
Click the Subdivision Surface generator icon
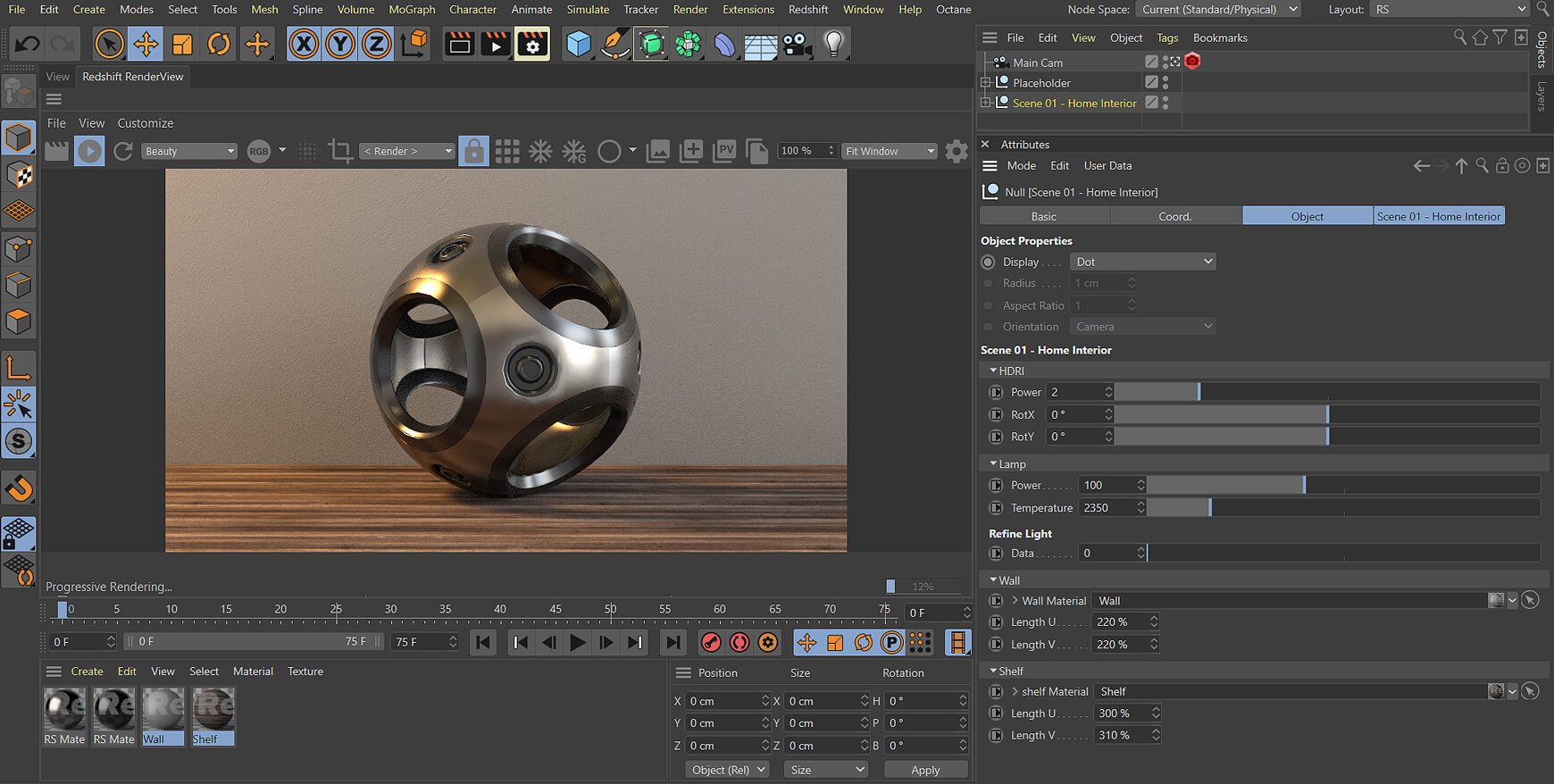coord(652,44)
